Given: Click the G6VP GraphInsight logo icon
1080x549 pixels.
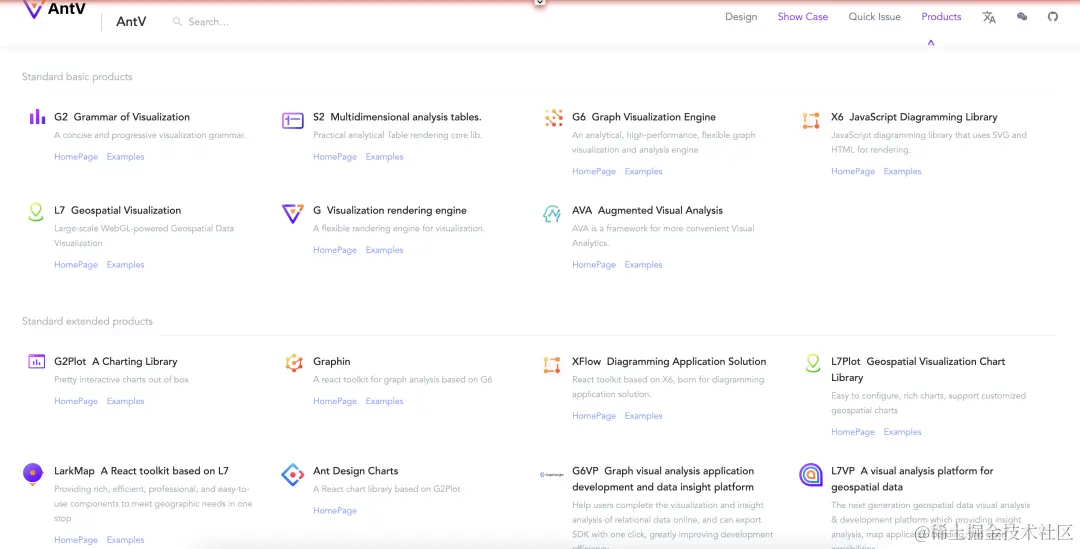Looking at the screenshot, I should pyautogui.click(x=552, y=474).
